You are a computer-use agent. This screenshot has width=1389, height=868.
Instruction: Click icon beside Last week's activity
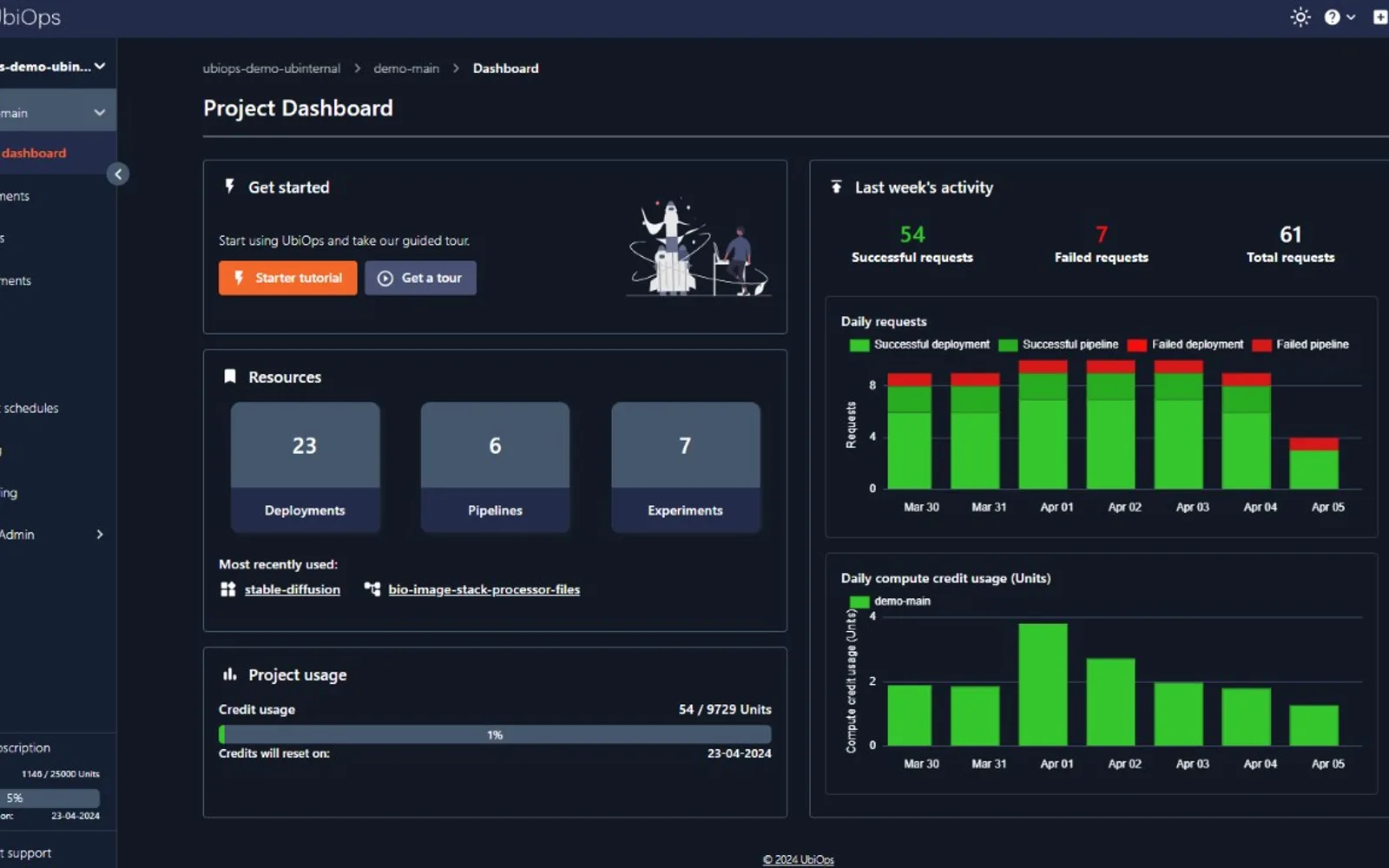(x=836, y=187)
